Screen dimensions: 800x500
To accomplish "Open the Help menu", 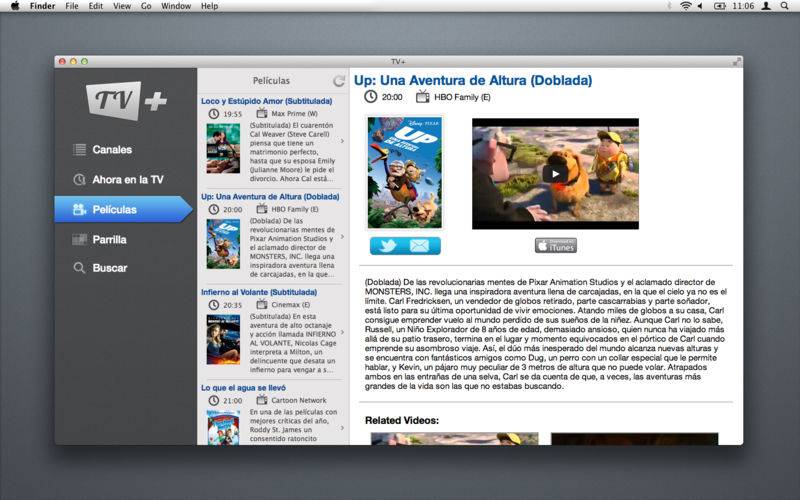I will point(209,6).
